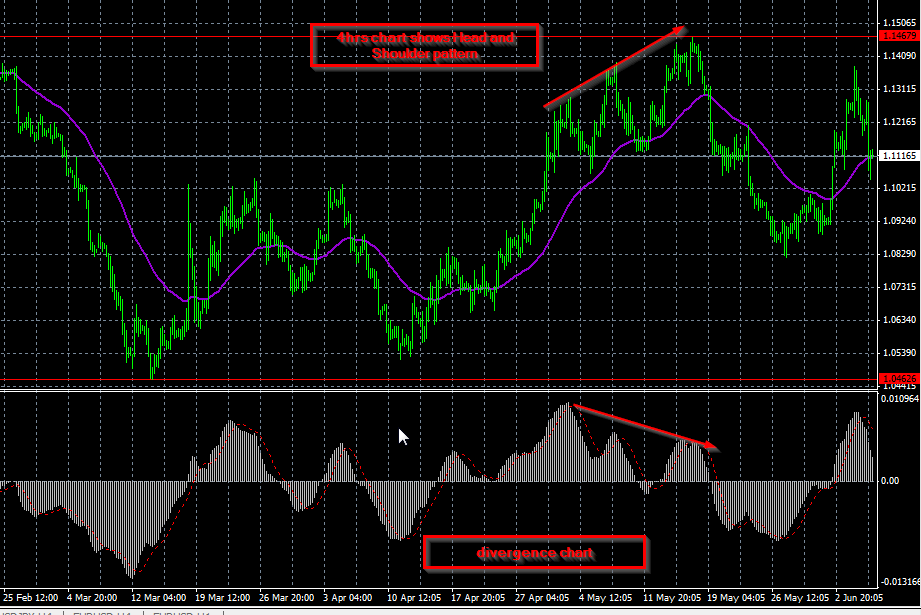The image size is (921, 615).
Task: Select the current price tag 1.11165
Action: point(899,156)
